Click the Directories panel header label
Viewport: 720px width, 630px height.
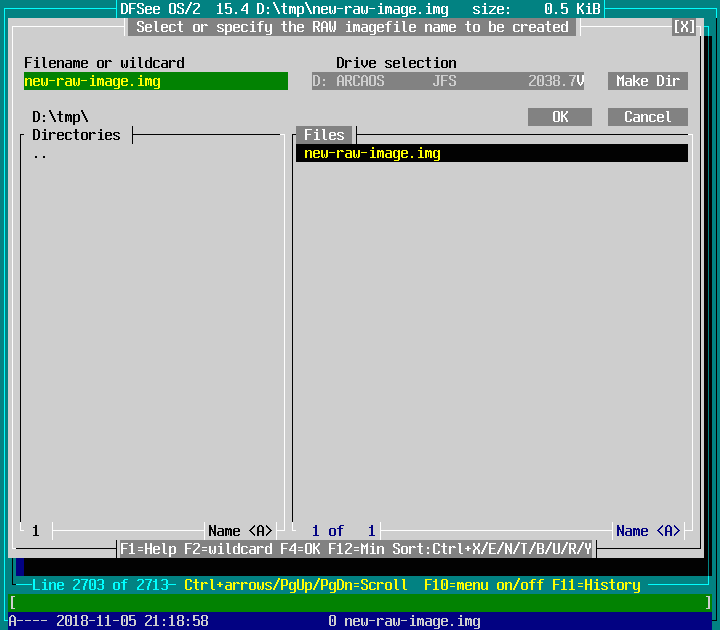tap(76, 135)
